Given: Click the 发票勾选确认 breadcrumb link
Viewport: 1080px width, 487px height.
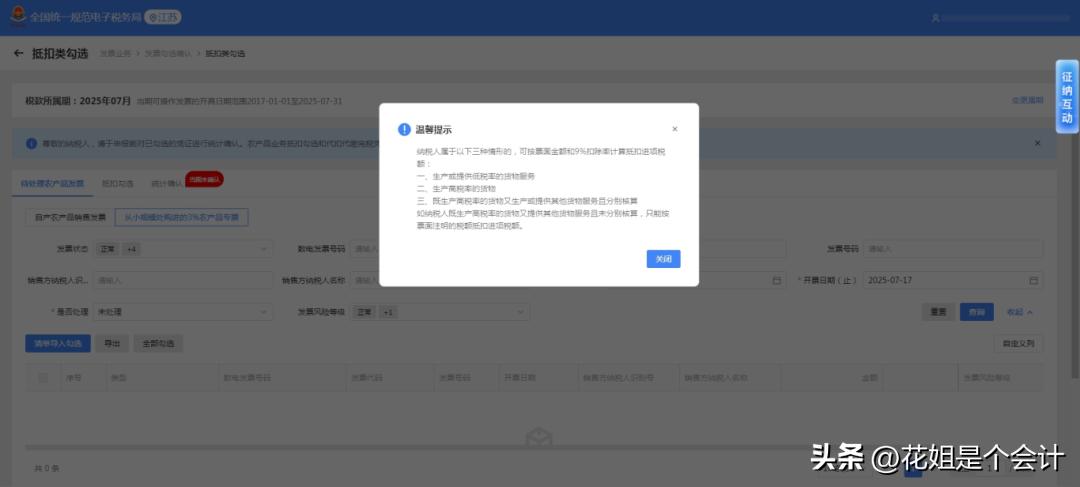Looking at the screenshot, I should click(x=167, y=53).
